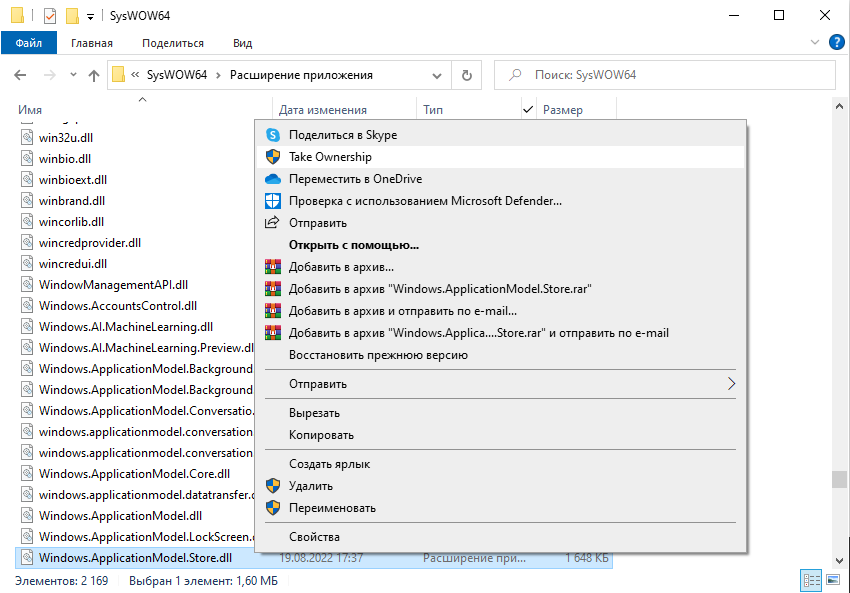Open the Поделиться ribbon tab
This screenshot has width=850, height=593.
pos(173,43)
